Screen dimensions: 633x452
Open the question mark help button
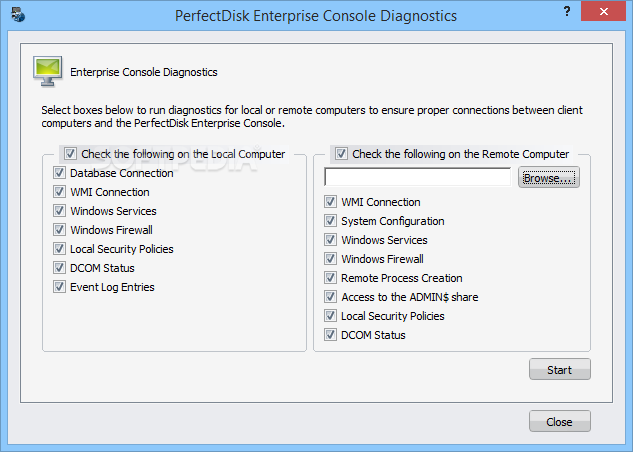click(567, 11)
